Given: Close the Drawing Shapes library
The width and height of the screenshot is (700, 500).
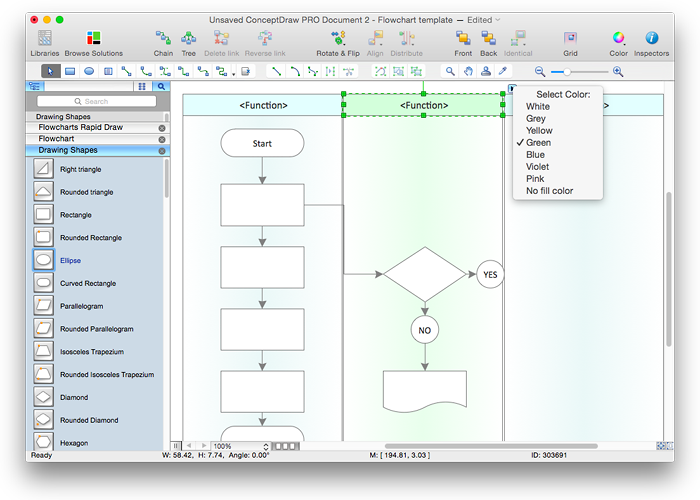Looking at the screenshot, I should click(x=162, y=151).
